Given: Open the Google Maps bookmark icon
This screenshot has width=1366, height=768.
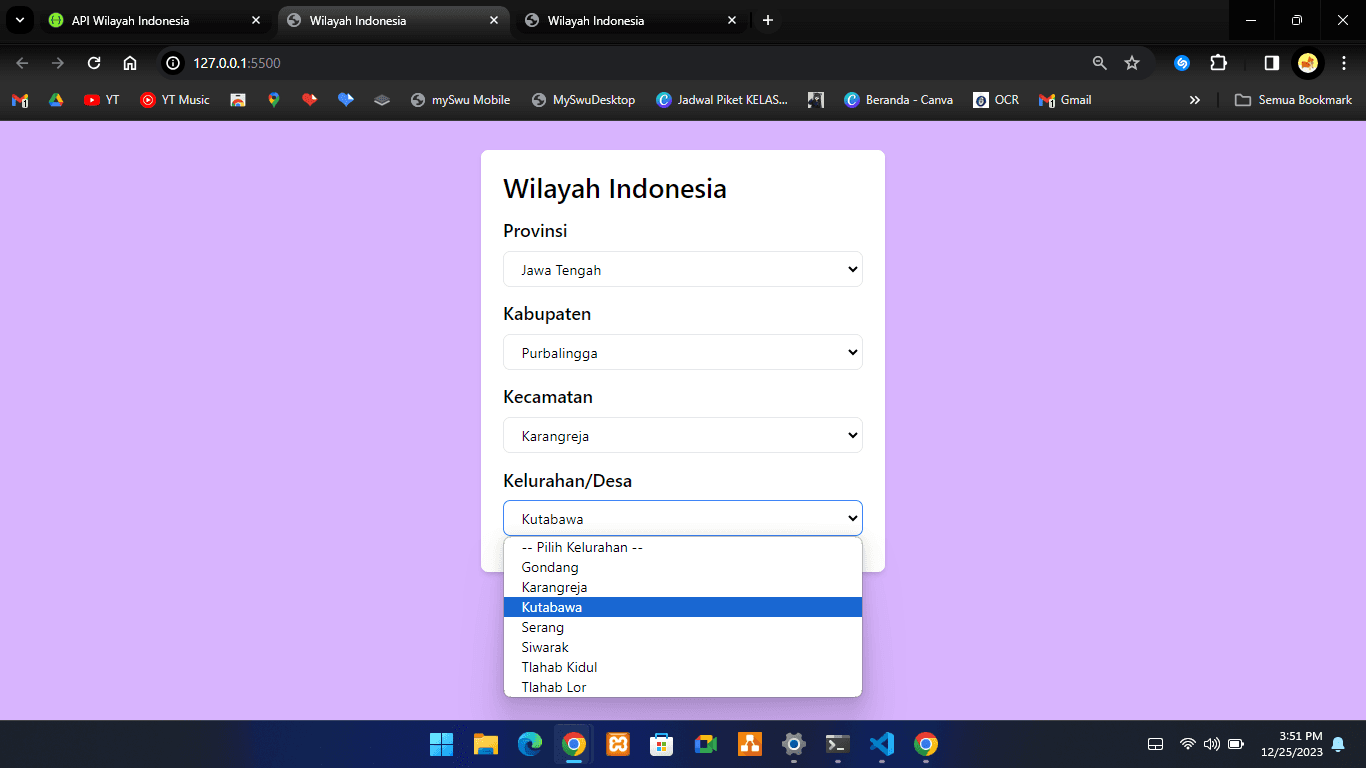Looking at the screenshot, I should pos(273,99).
